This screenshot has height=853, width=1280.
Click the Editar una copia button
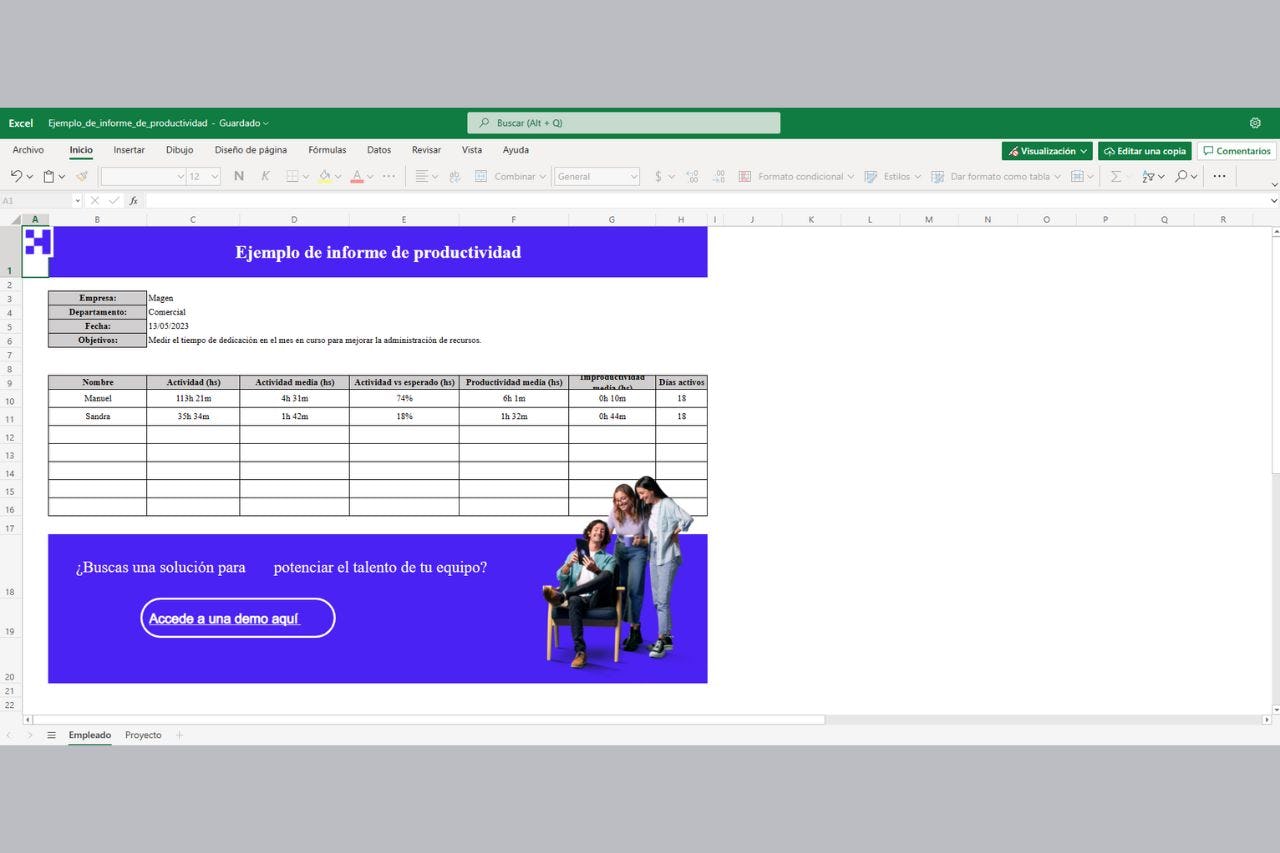pos(1144,150)
